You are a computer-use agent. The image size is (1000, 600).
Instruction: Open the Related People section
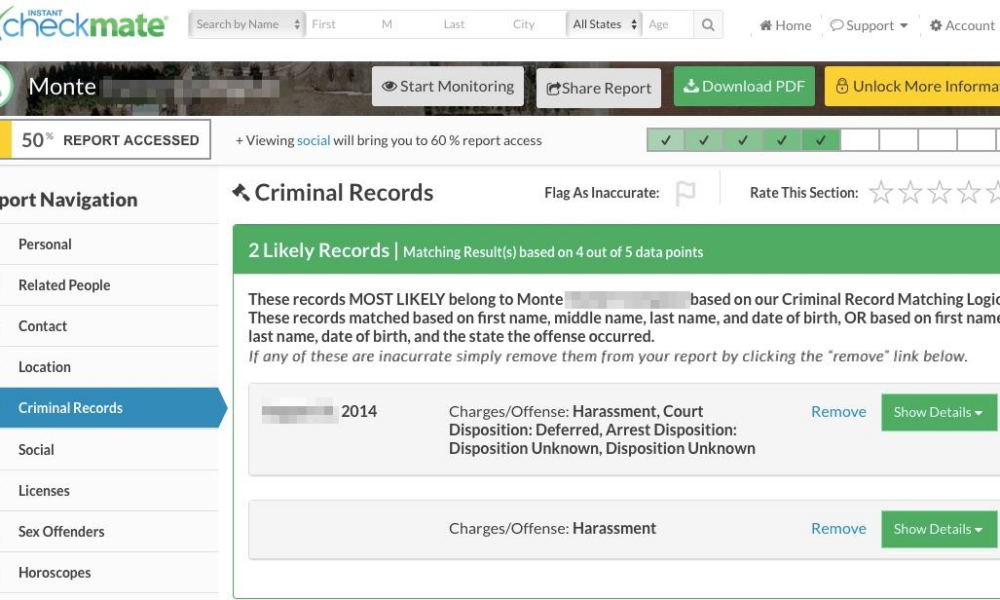pos(109,285)
